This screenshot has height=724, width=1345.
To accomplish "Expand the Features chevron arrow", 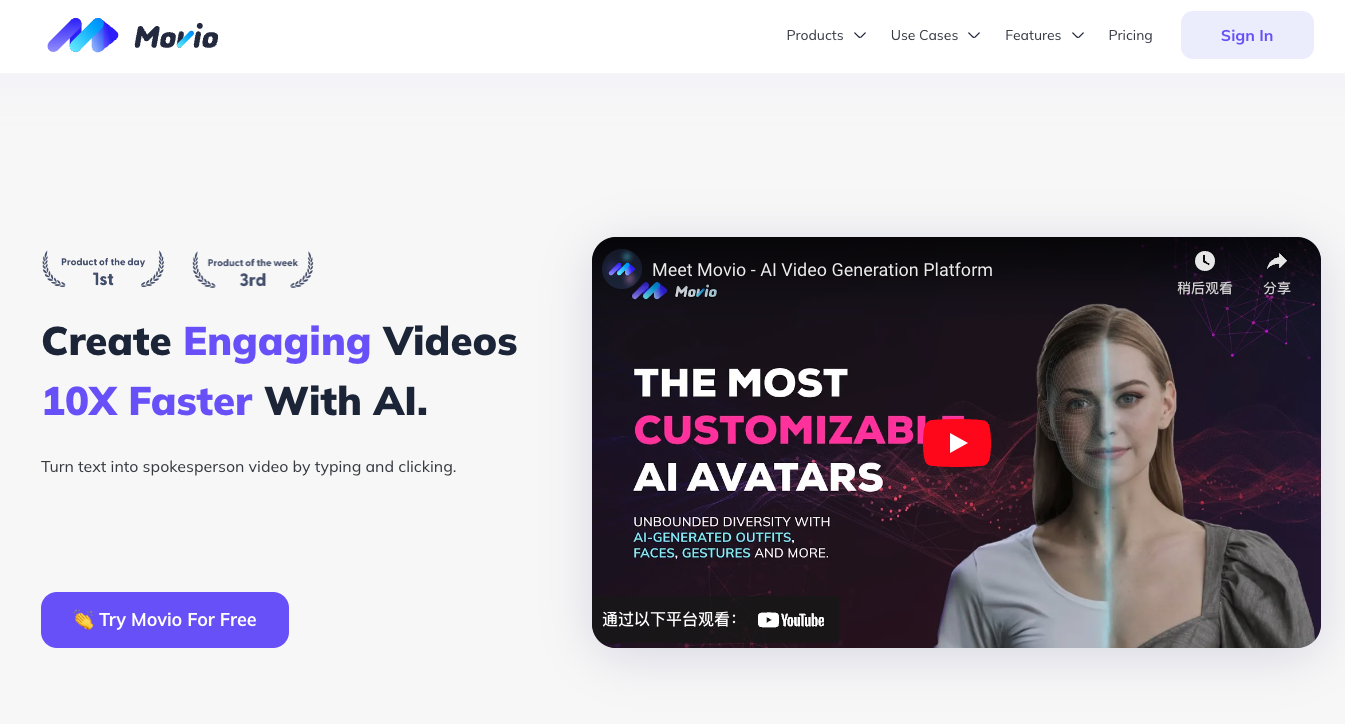I will click(x=1078, y=36).
